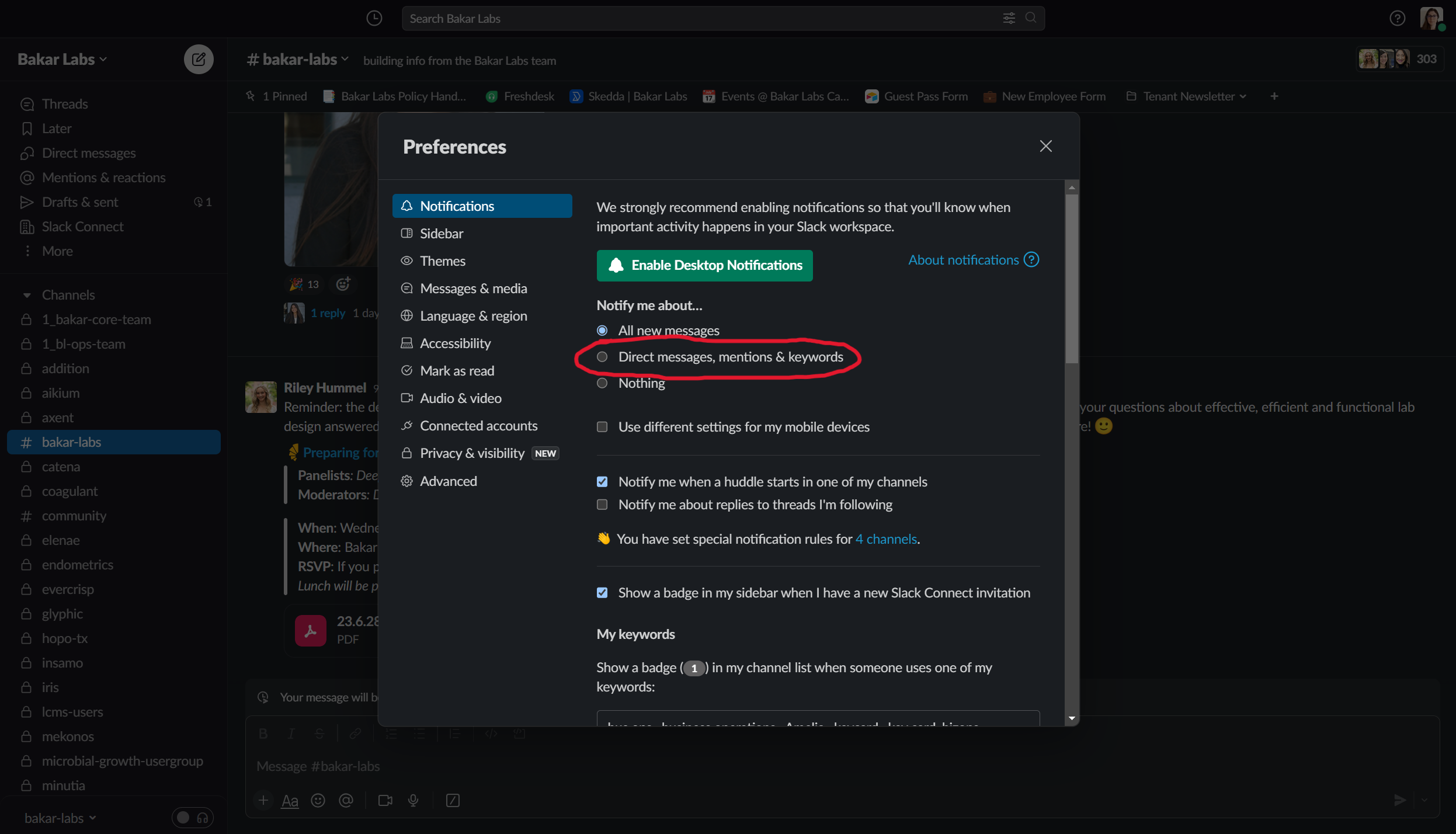1456x834 pixels.
Task: Click the microphone audio clip icon
Action: [413, 800]
